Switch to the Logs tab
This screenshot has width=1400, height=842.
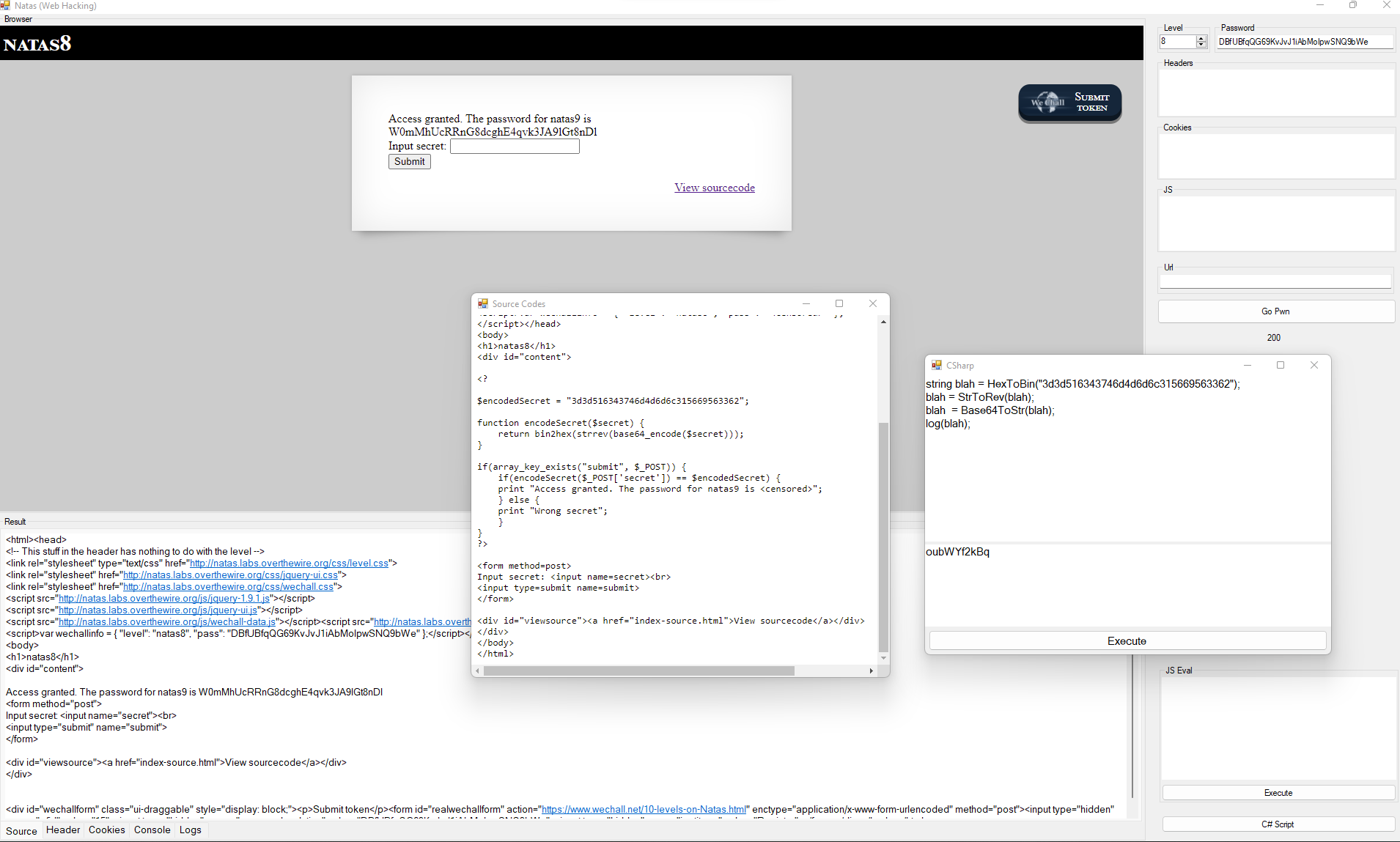[x=191, y=830]
